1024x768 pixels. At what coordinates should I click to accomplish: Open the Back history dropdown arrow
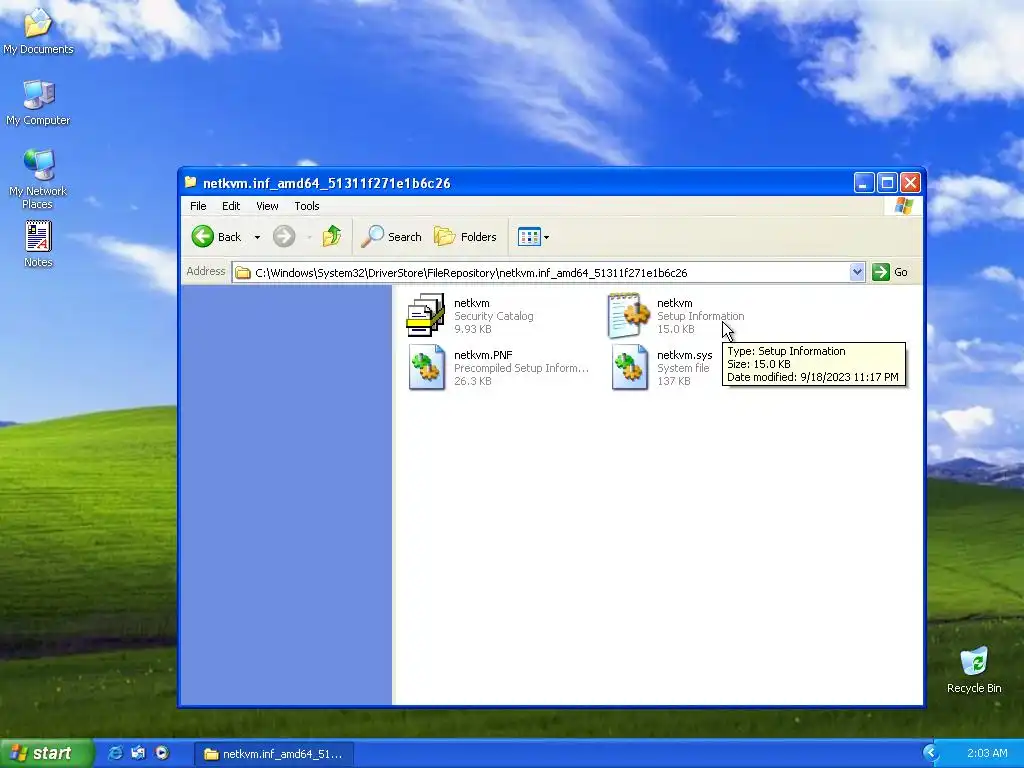coord(257,237)
